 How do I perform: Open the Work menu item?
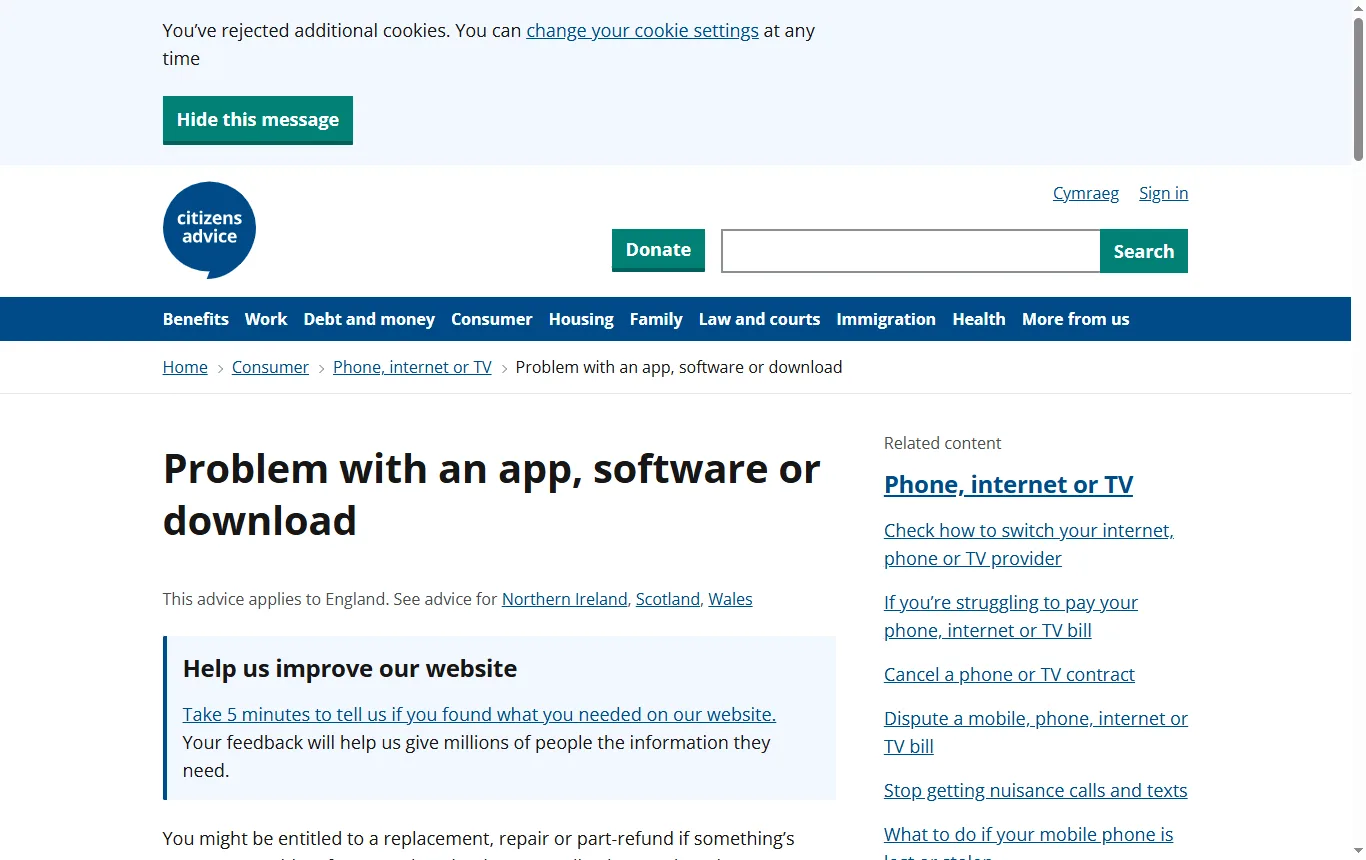266,319
